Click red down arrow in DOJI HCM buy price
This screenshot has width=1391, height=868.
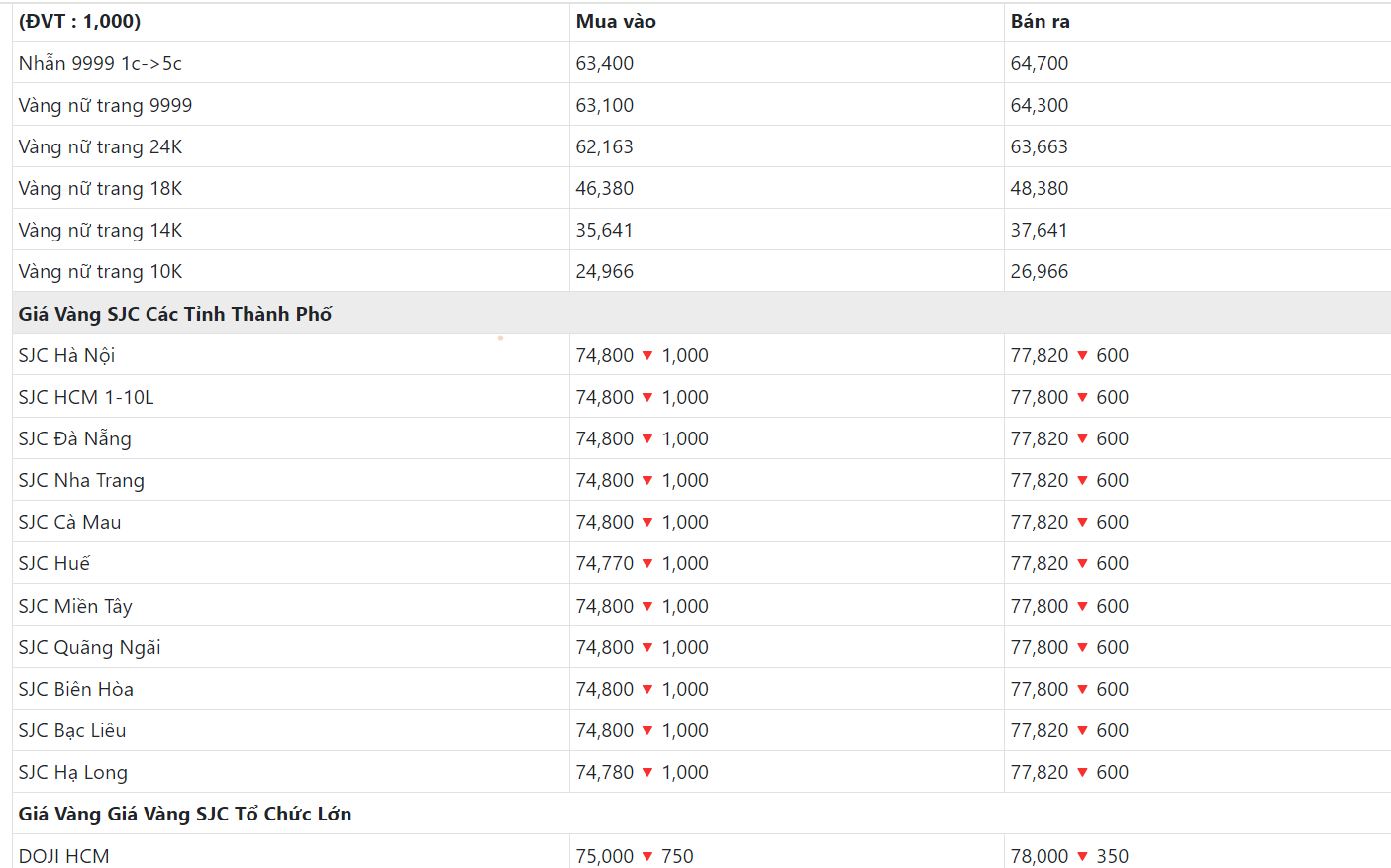[x=647, y=856]
